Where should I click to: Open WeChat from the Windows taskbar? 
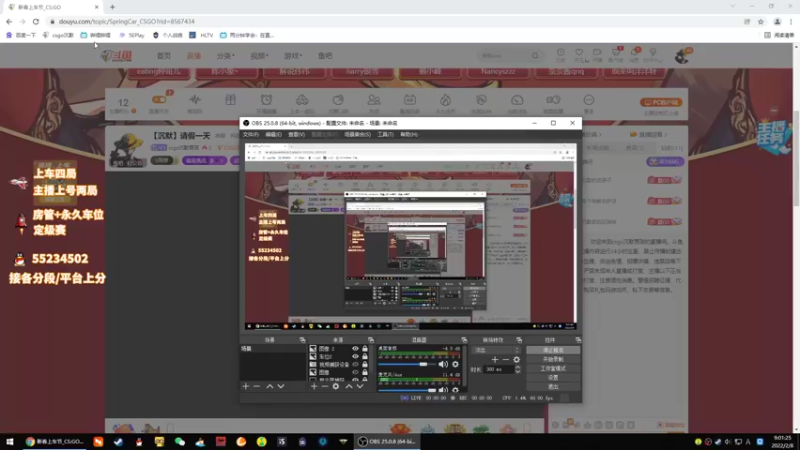pos(180,442)
